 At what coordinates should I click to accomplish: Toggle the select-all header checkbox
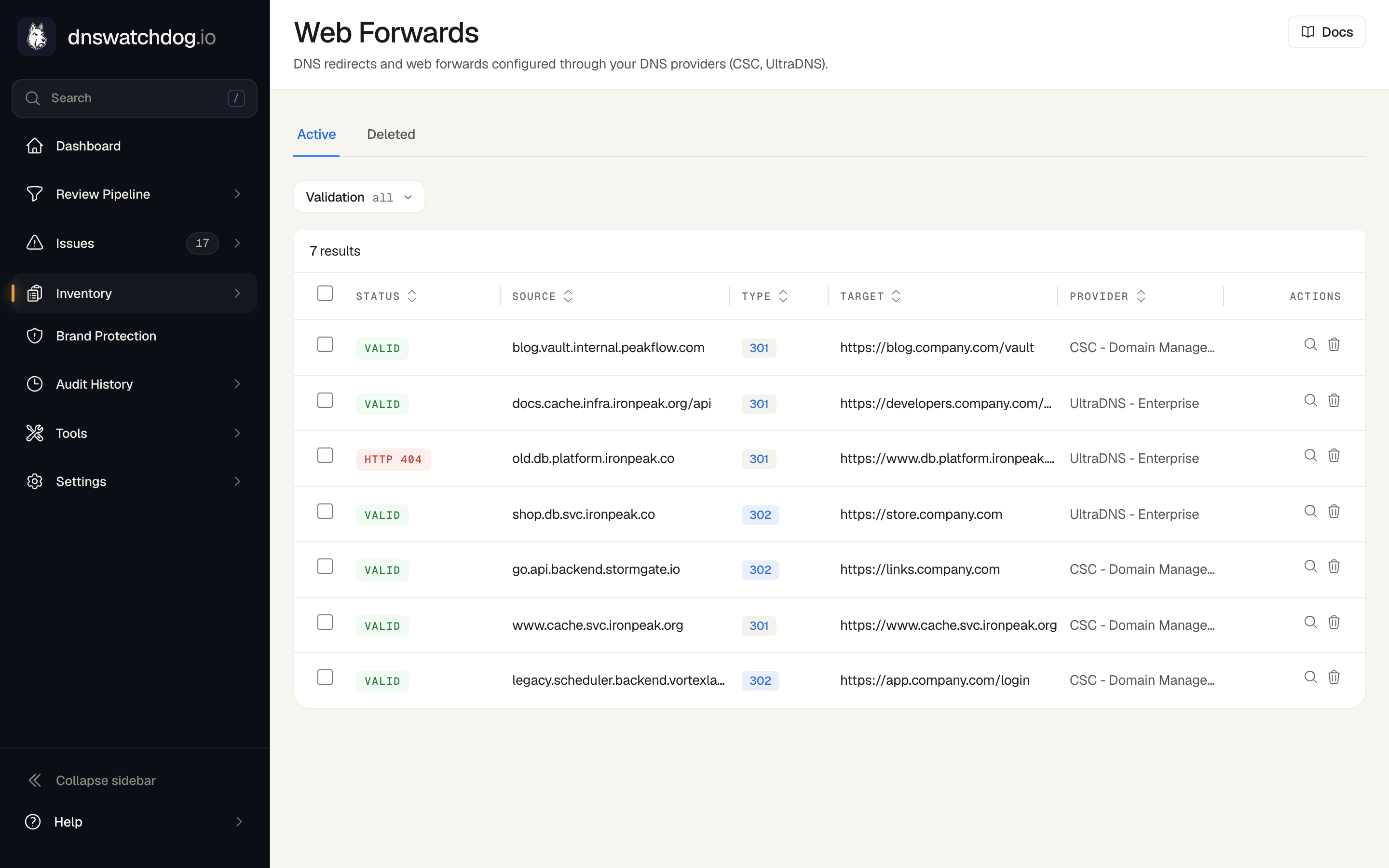click(325, 293)
